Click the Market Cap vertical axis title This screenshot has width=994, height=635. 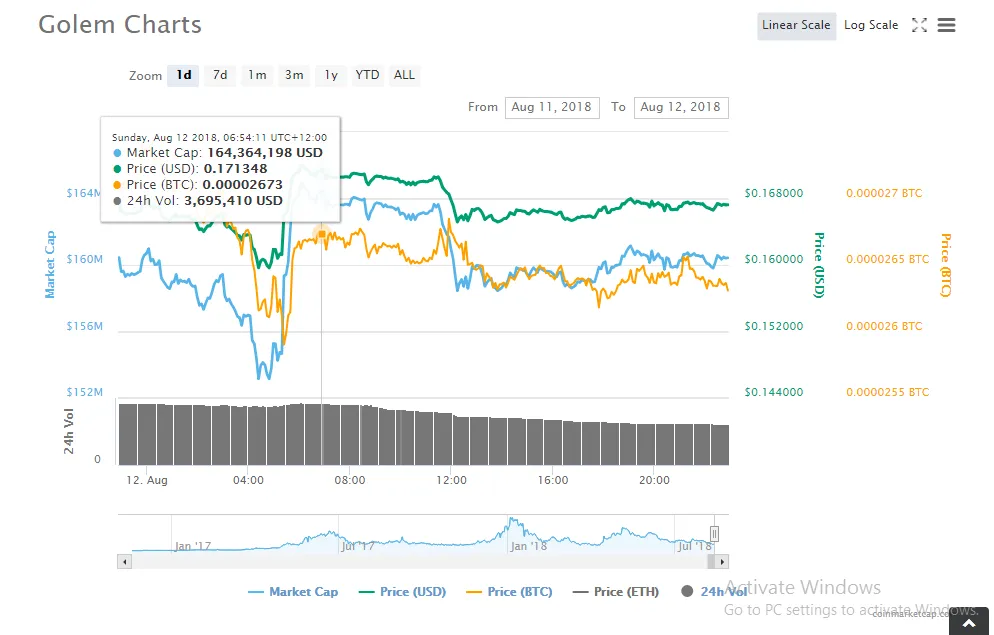coord(49,264)
